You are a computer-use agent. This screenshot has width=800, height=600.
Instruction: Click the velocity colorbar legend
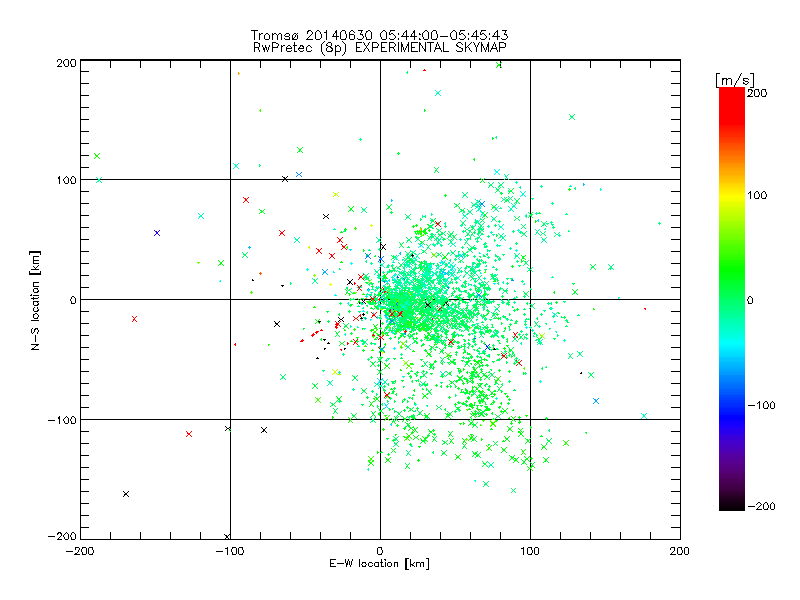732,299
